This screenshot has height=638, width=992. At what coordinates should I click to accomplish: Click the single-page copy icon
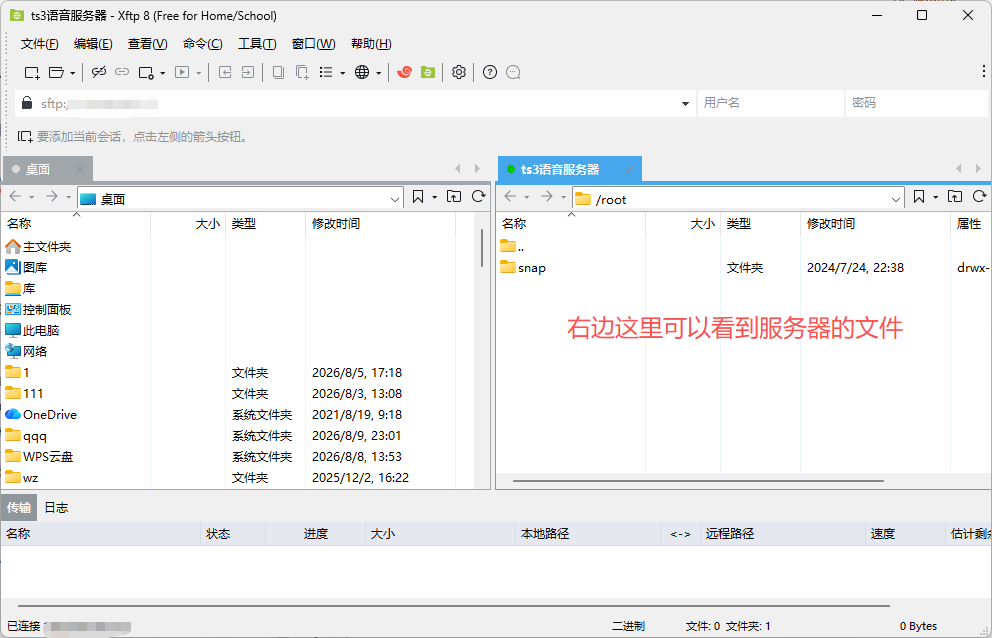click(x=278, y=72)
